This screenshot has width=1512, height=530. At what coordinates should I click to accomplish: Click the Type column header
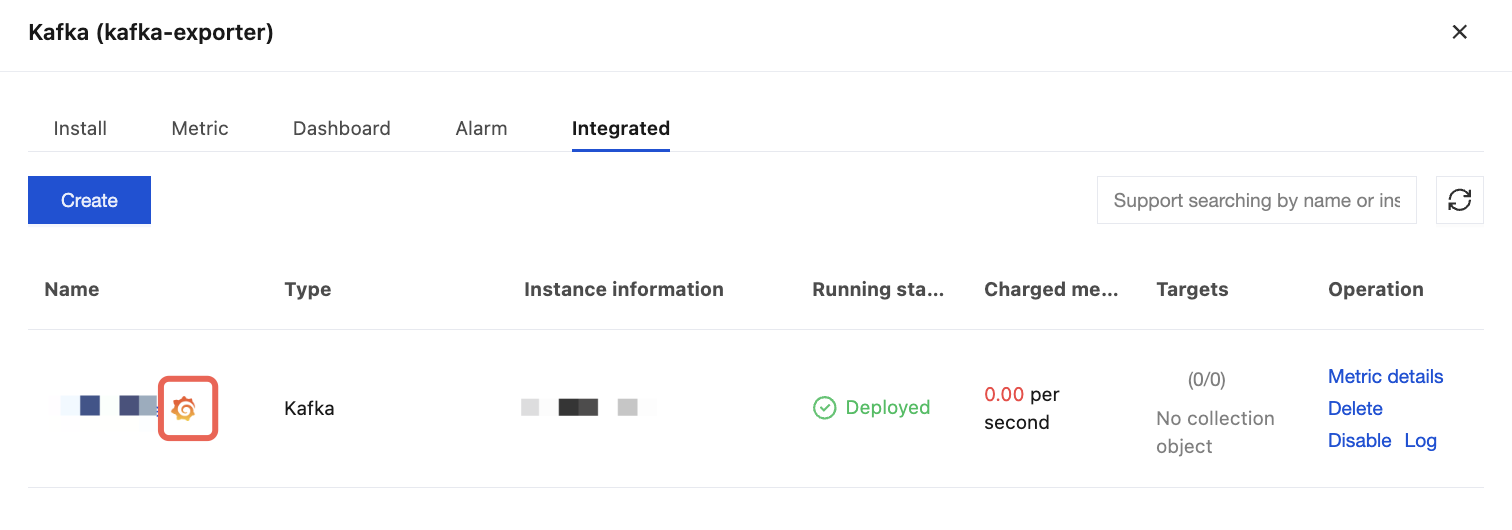(x=307, y=289)
